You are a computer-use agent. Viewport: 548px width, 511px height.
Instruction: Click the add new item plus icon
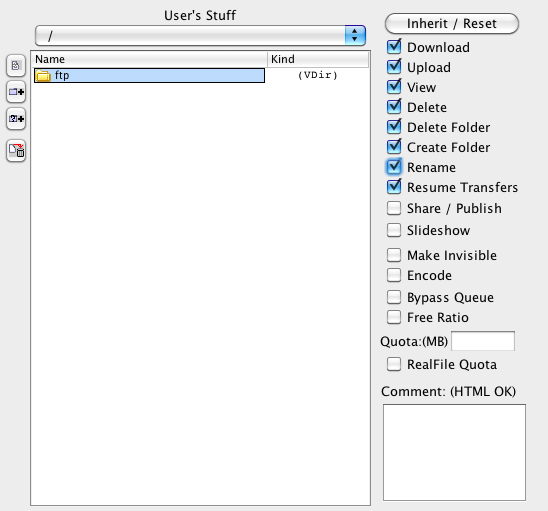tap(16, 119)
